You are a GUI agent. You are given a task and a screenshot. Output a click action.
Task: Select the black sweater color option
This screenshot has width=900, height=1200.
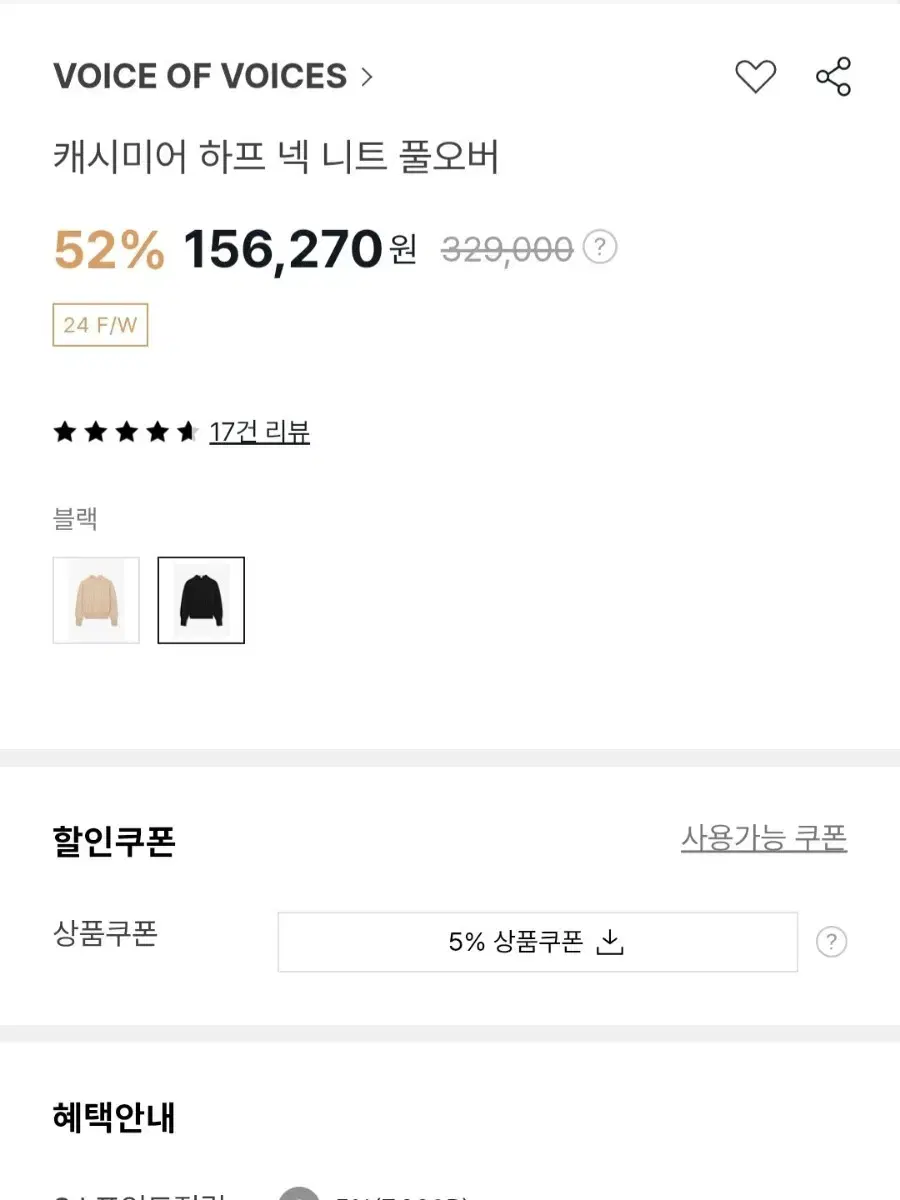point(201,600)
